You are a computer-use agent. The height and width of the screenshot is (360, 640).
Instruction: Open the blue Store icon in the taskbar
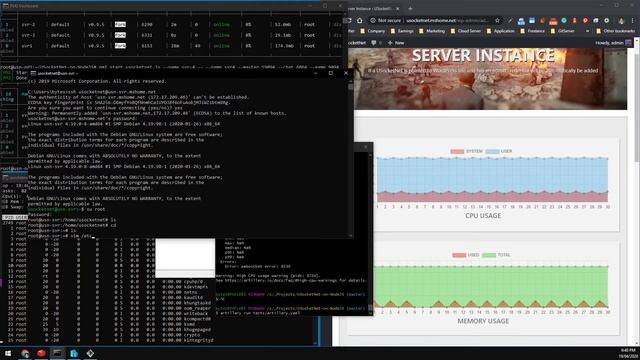click(74, 353)
